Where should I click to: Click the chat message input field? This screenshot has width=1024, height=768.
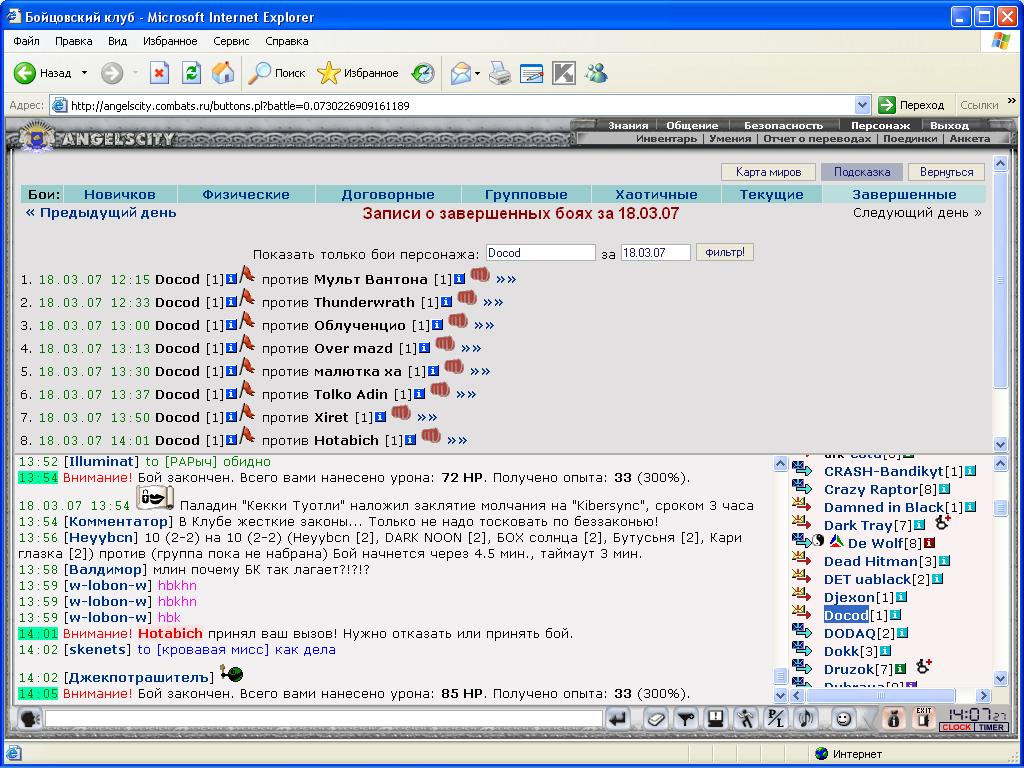click(x=323, y=719)
